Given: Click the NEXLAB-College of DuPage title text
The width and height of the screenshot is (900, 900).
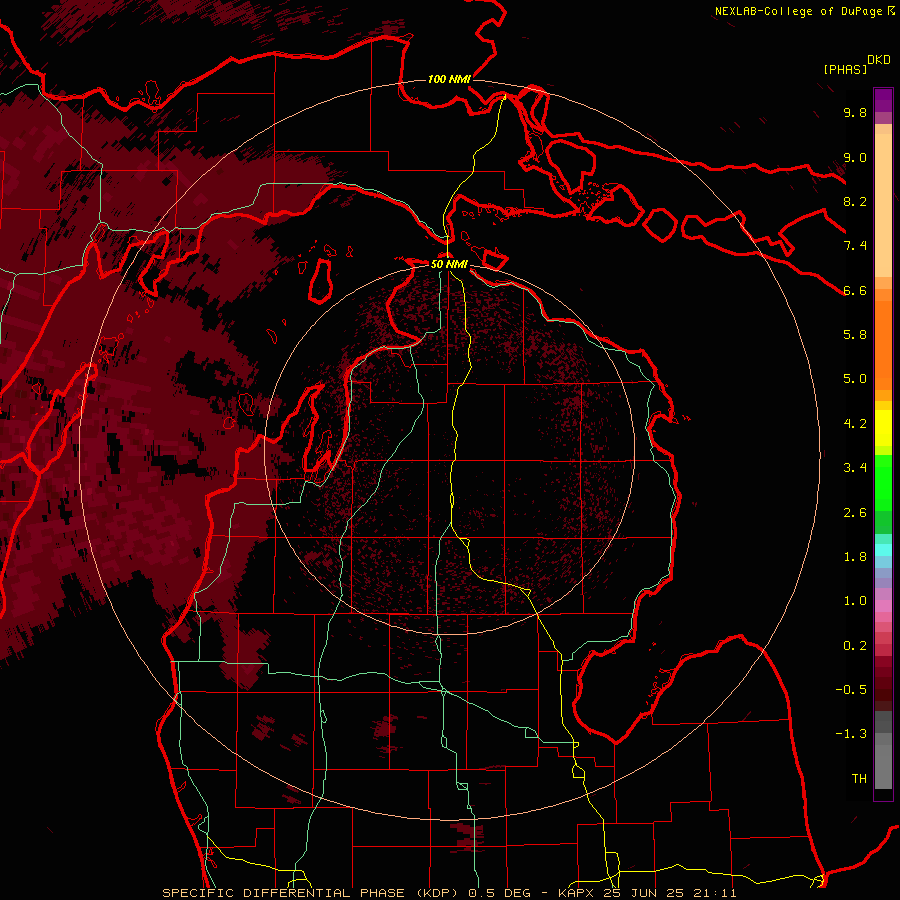Looking at the screenshot, I should point(798,11).
